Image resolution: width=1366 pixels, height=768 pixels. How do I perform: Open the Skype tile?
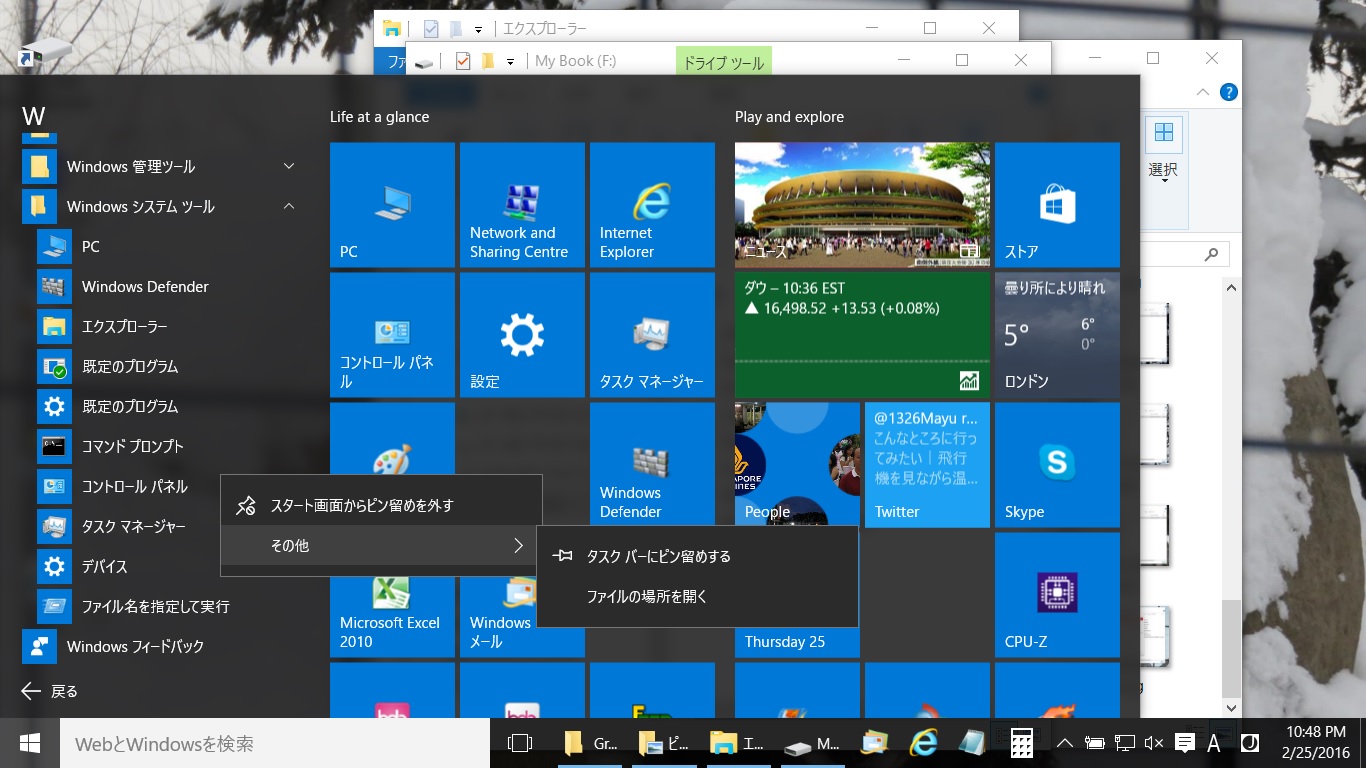coord(1057,465)
